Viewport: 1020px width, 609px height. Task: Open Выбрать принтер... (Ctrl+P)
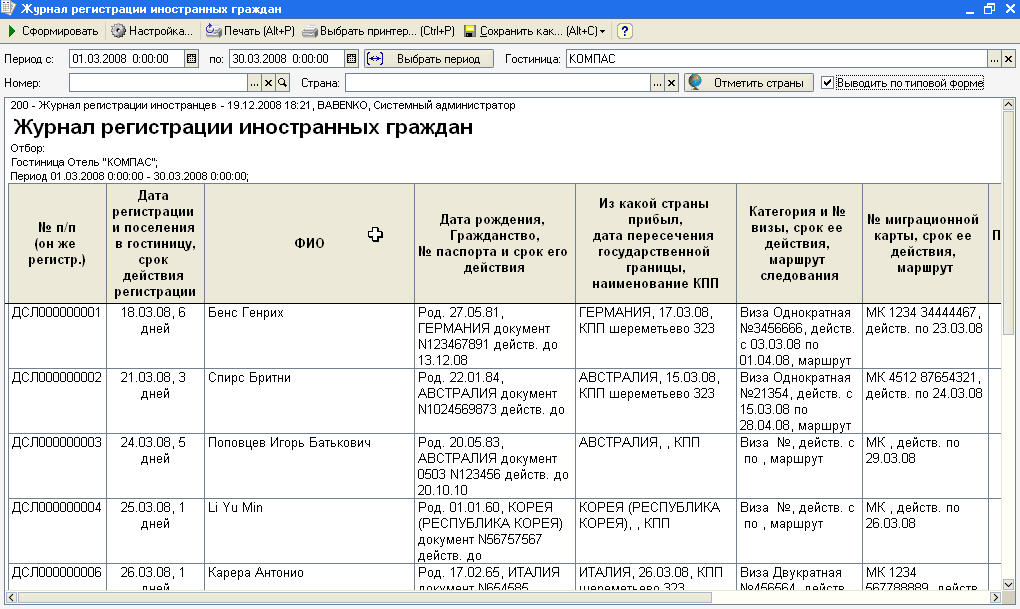point(378,31)
